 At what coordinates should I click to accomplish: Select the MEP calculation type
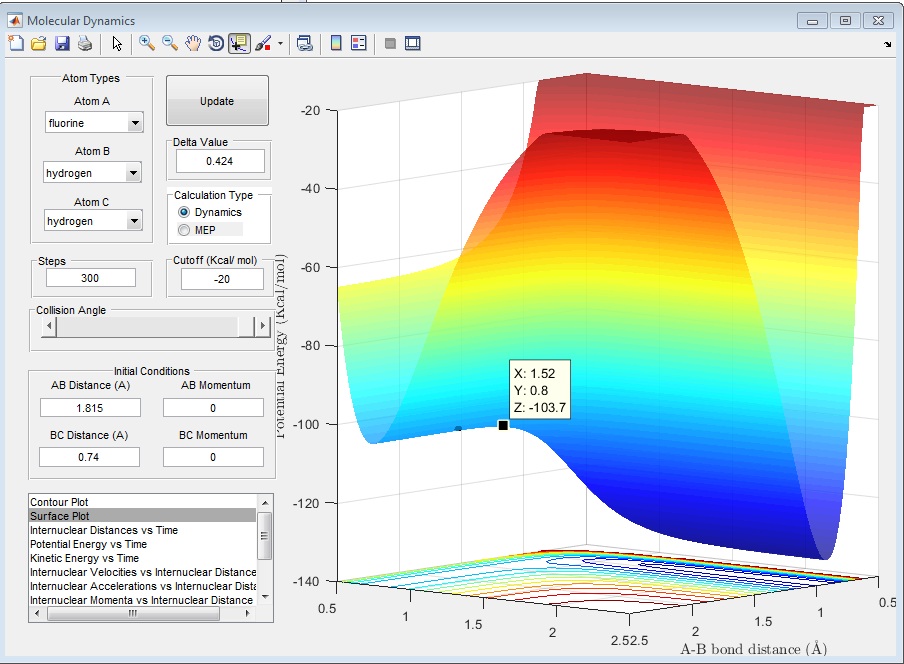coord(183,230)
